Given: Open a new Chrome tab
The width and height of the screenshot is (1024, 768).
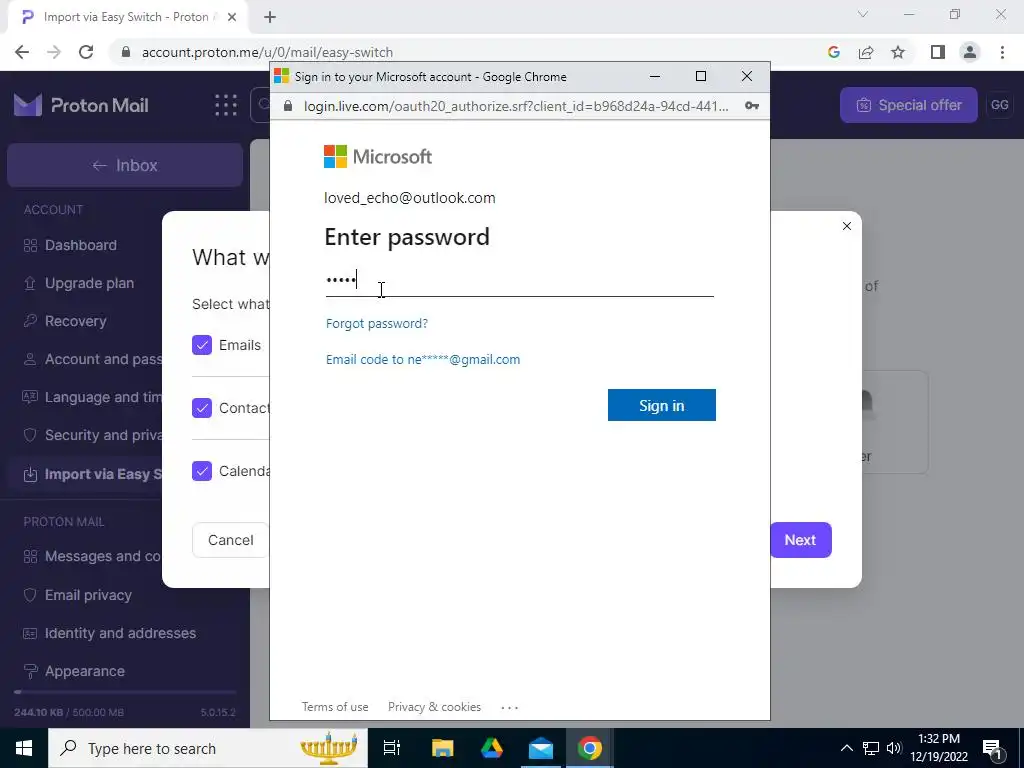Looking at the screenshot, I should (270, 18).
